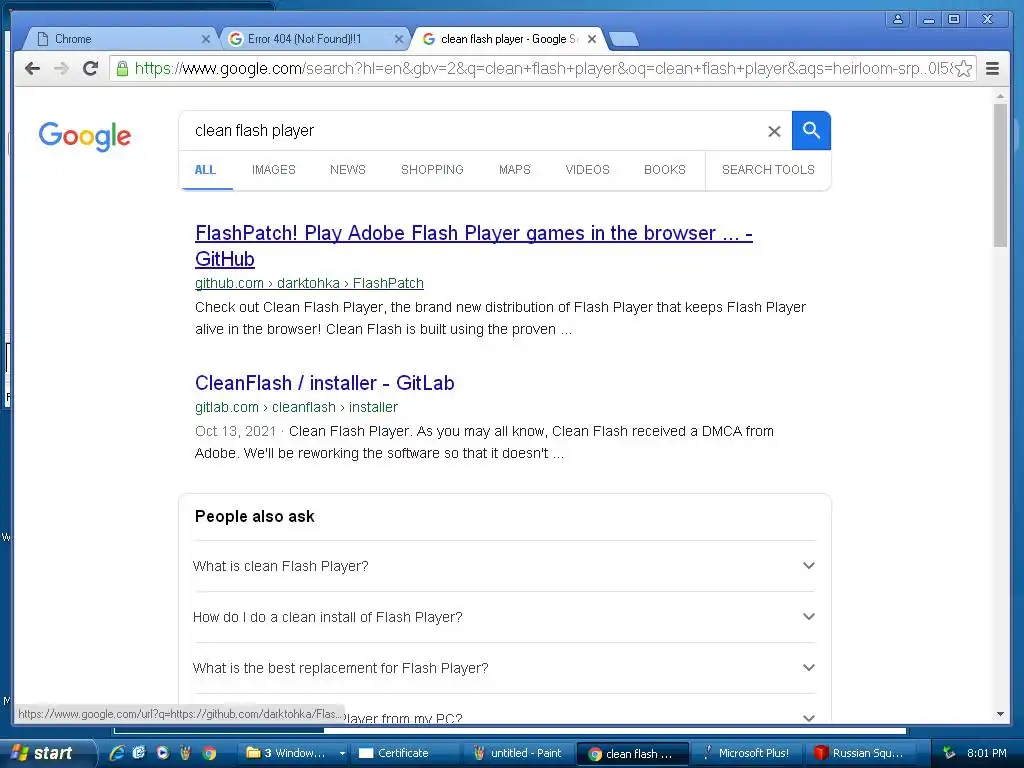Open BOOKS results
This screenshot has height=768, width=1024.
(665, 170)
